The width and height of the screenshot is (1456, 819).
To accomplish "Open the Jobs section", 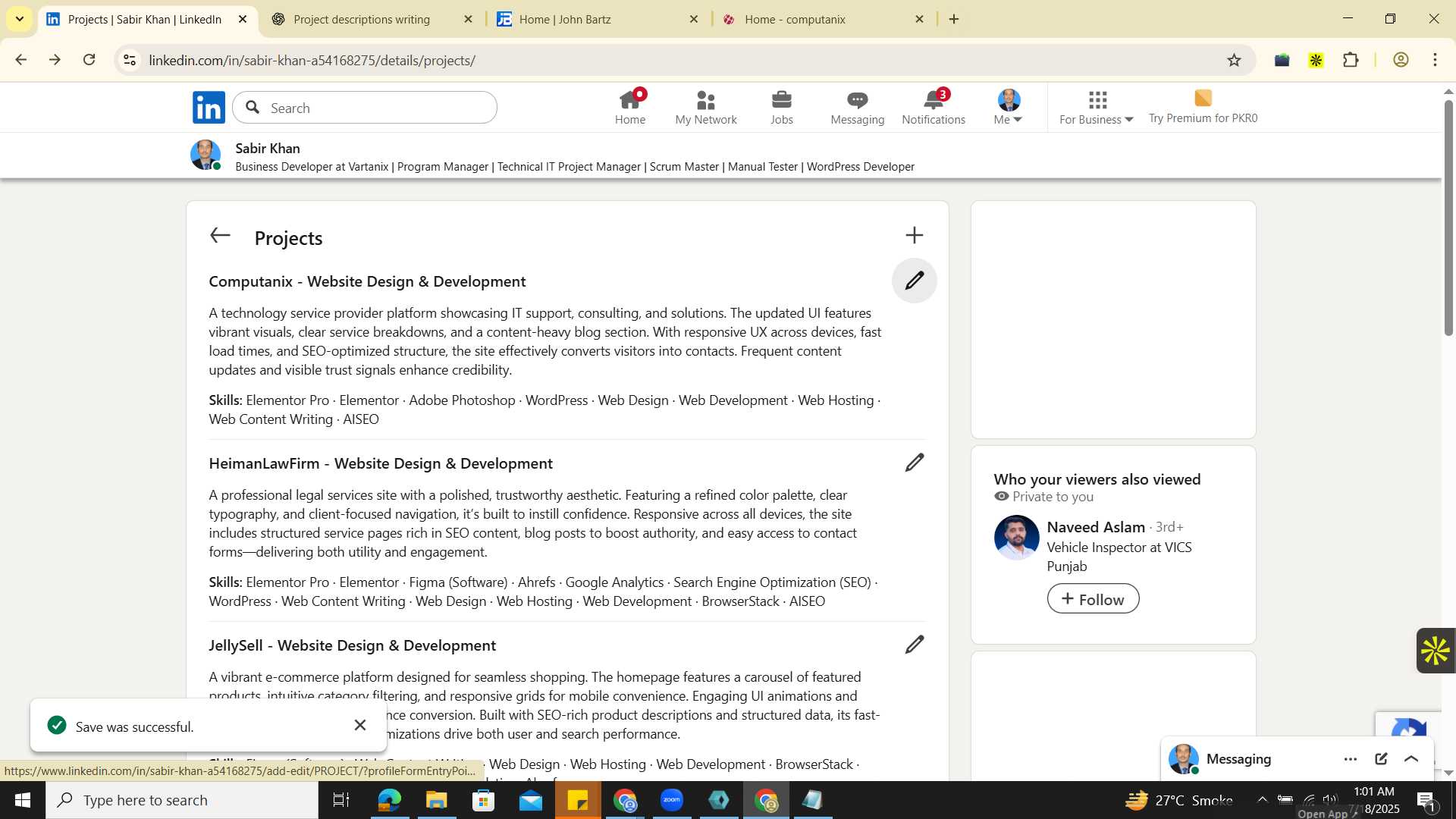I will coord(781,108).
